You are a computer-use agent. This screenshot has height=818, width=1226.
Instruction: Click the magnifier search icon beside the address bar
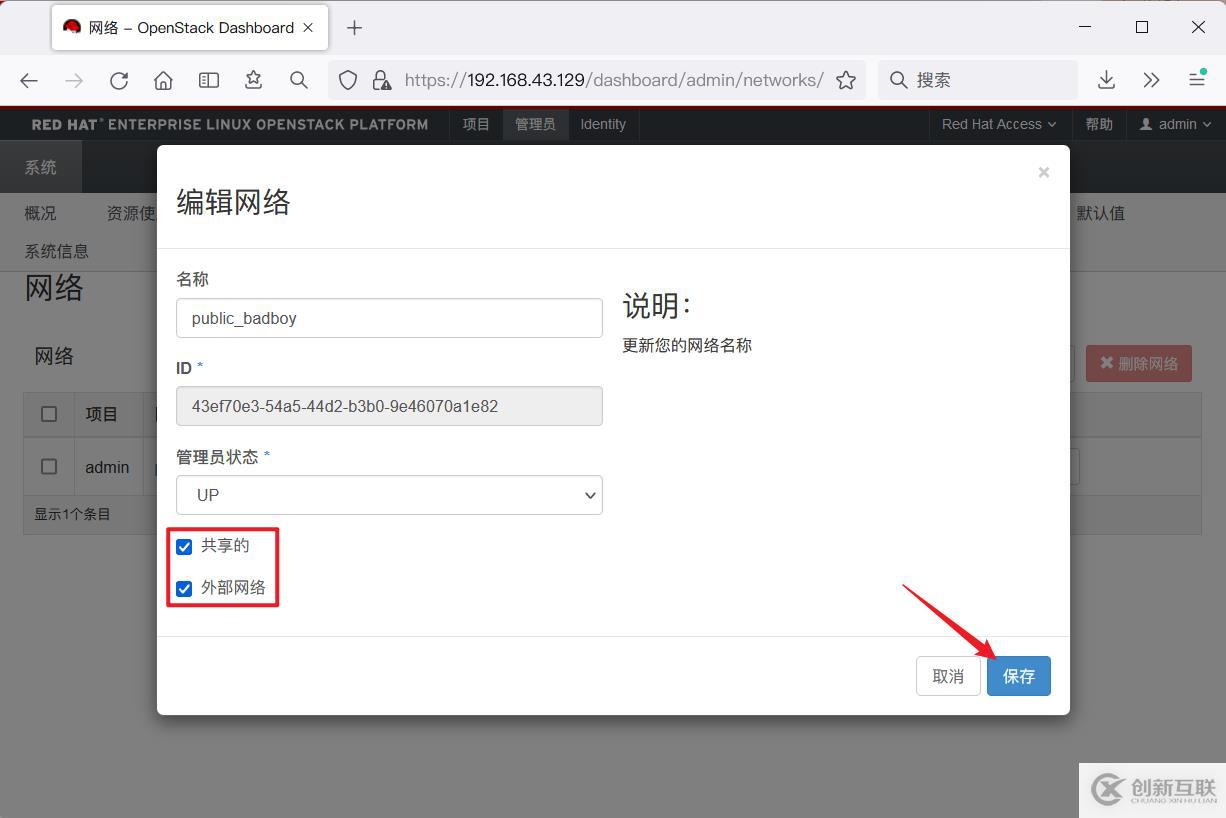point(298,80)
